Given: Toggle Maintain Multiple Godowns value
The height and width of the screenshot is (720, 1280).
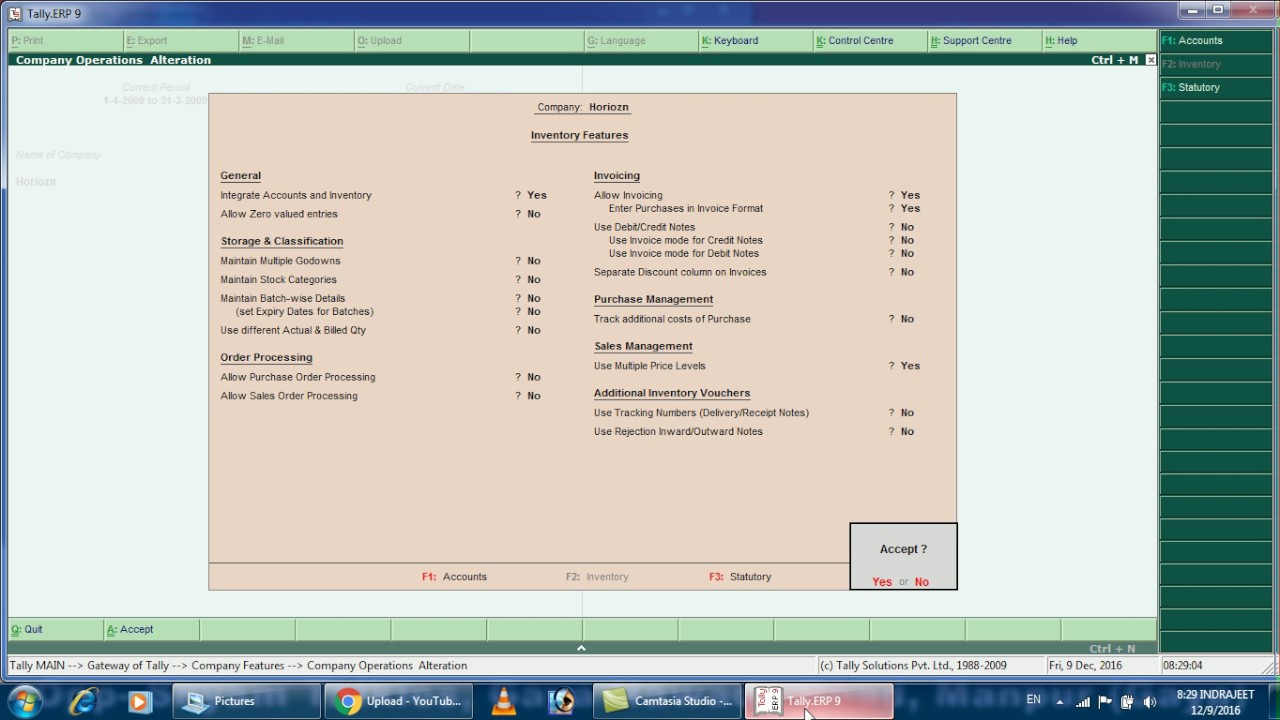Looking at the screenshot, I should [534, 261].
